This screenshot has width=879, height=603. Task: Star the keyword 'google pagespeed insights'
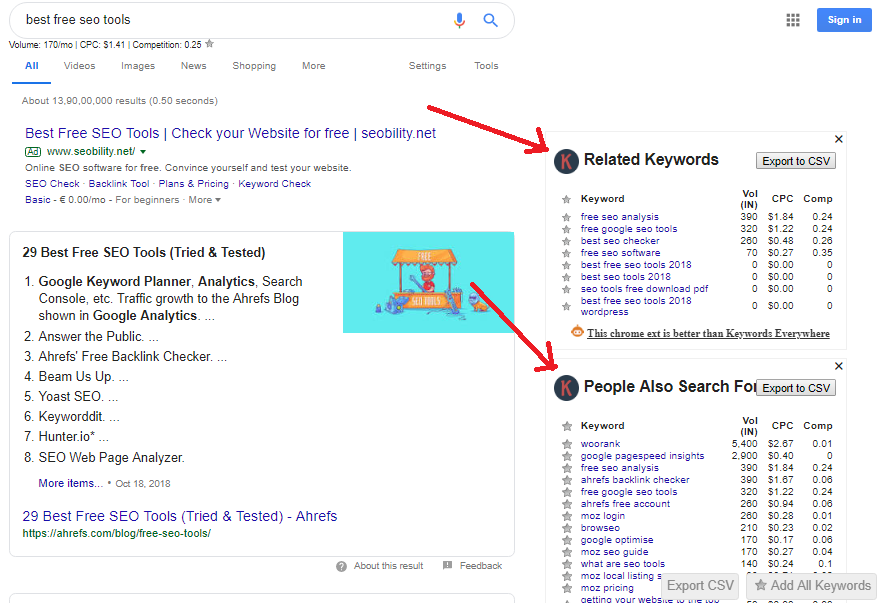tap(567, 456)
